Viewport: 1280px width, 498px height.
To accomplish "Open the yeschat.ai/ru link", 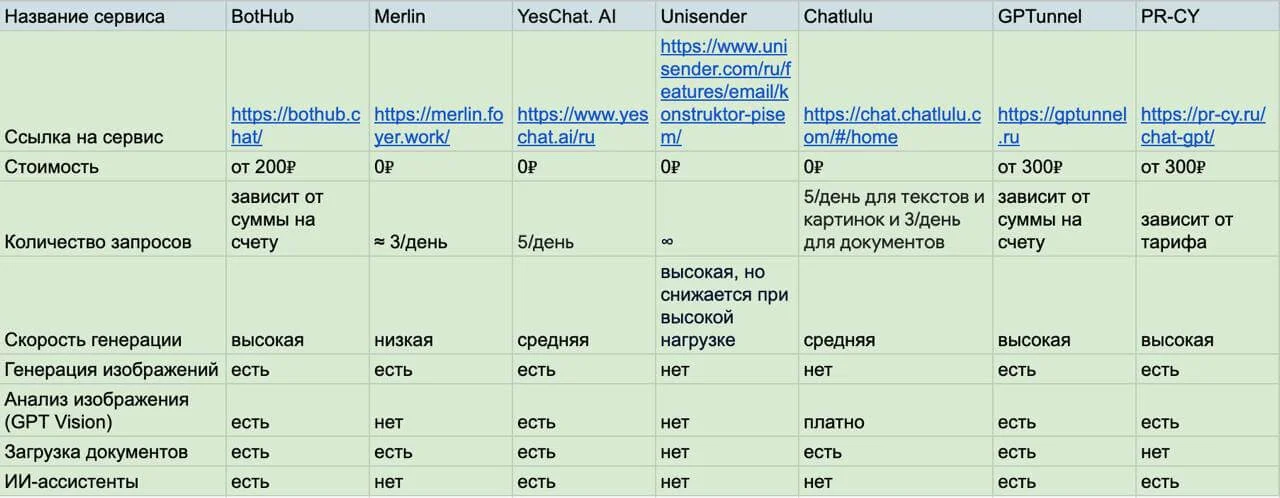I will tap(582, 115).
